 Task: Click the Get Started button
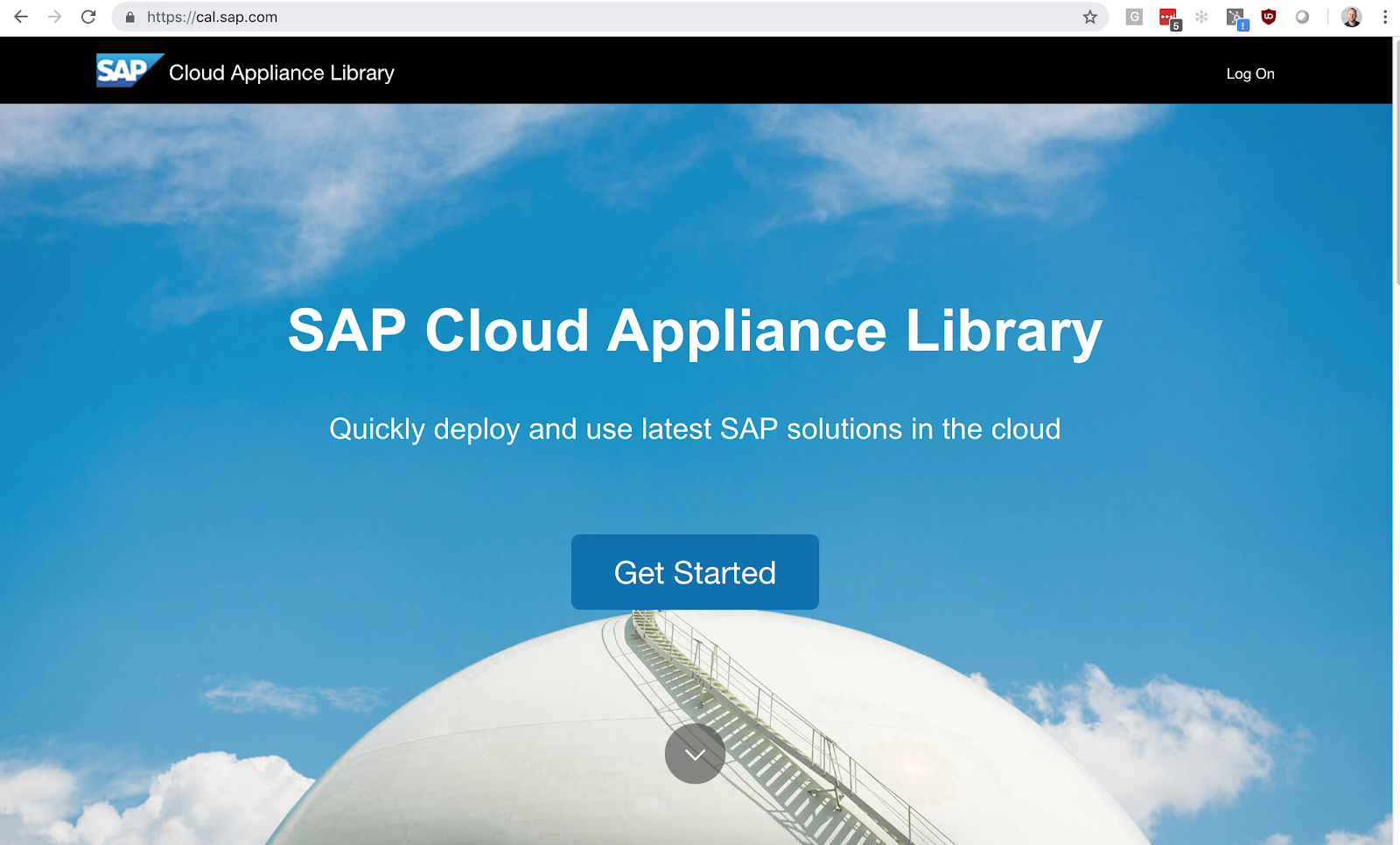[695, 572]
